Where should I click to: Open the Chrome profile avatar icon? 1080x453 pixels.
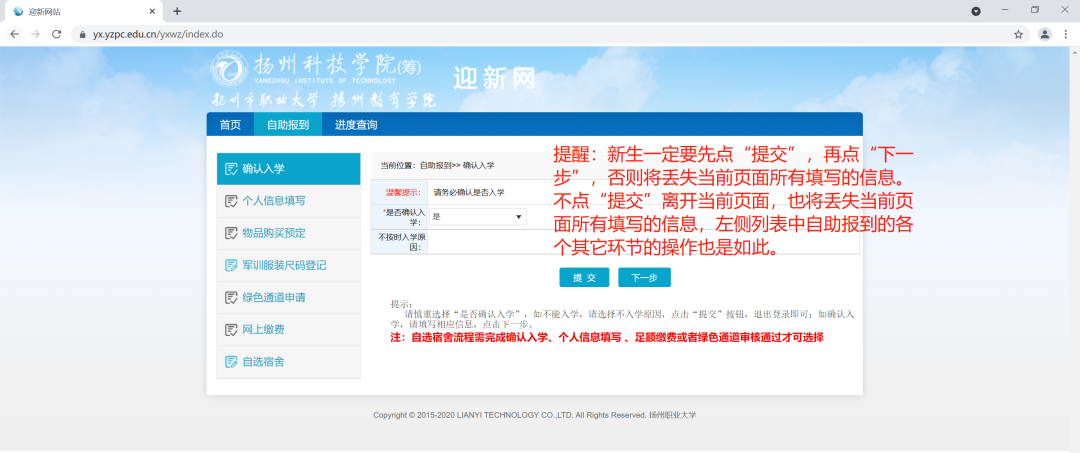pos(1045,34)
